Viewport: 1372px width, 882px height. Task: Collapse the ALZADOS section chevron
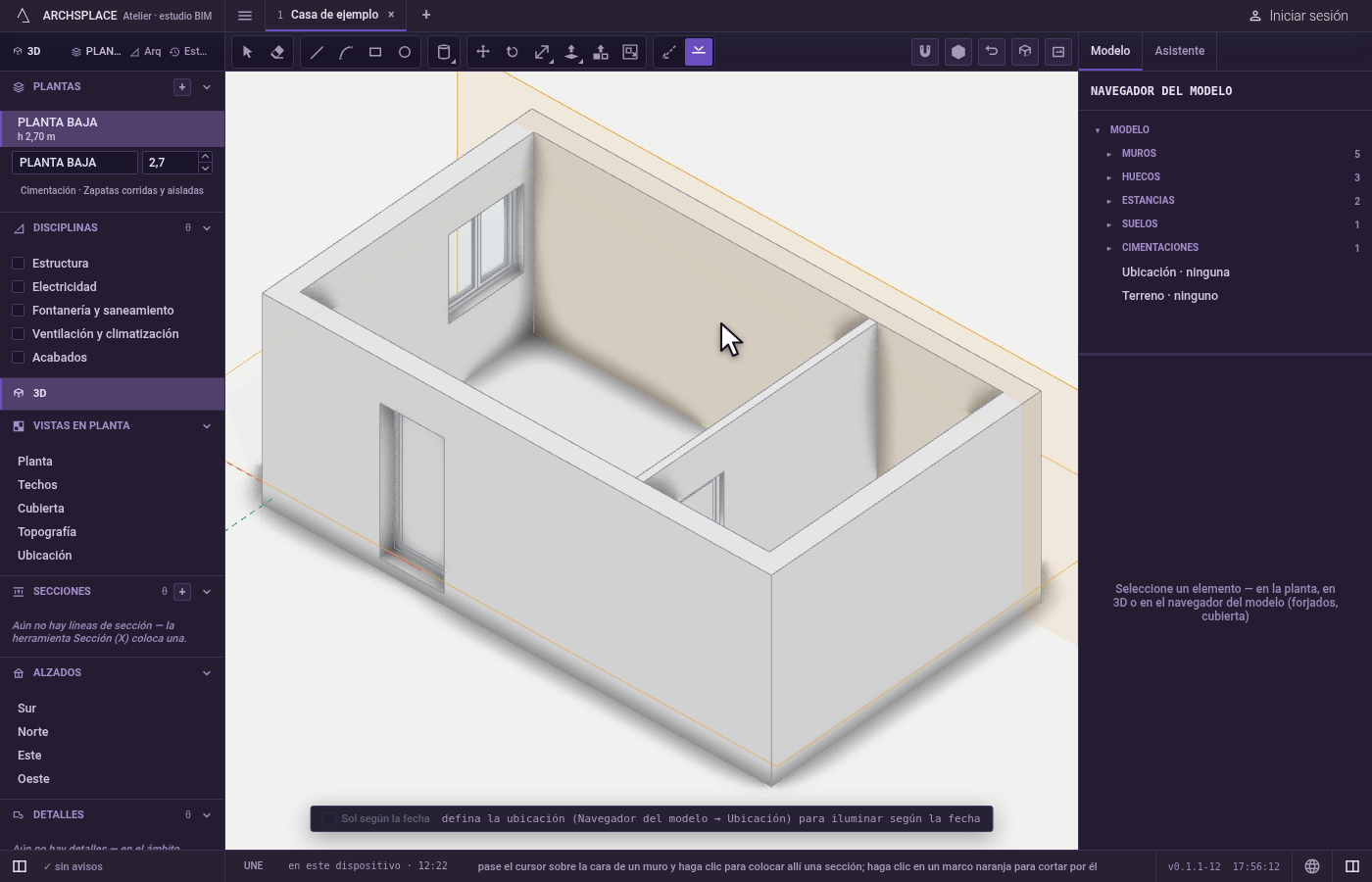coord(207,673)
